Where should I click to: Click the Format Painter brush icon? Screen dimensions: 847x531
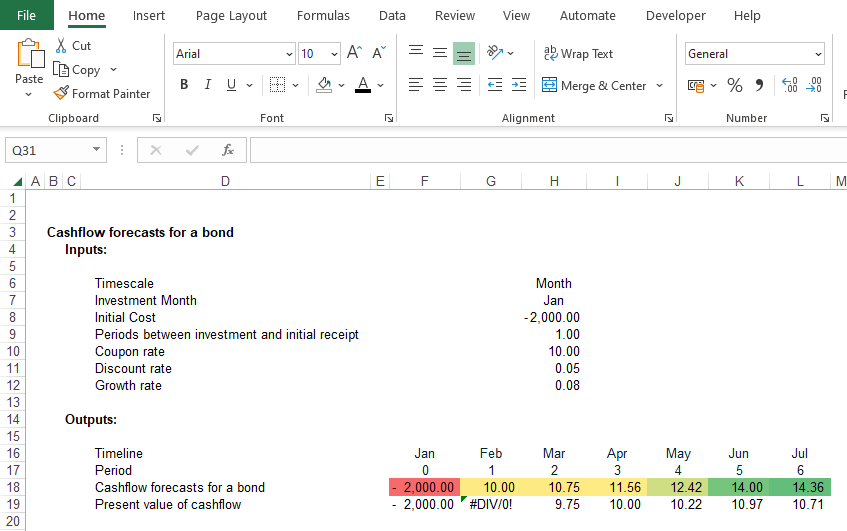click(62, 94)
